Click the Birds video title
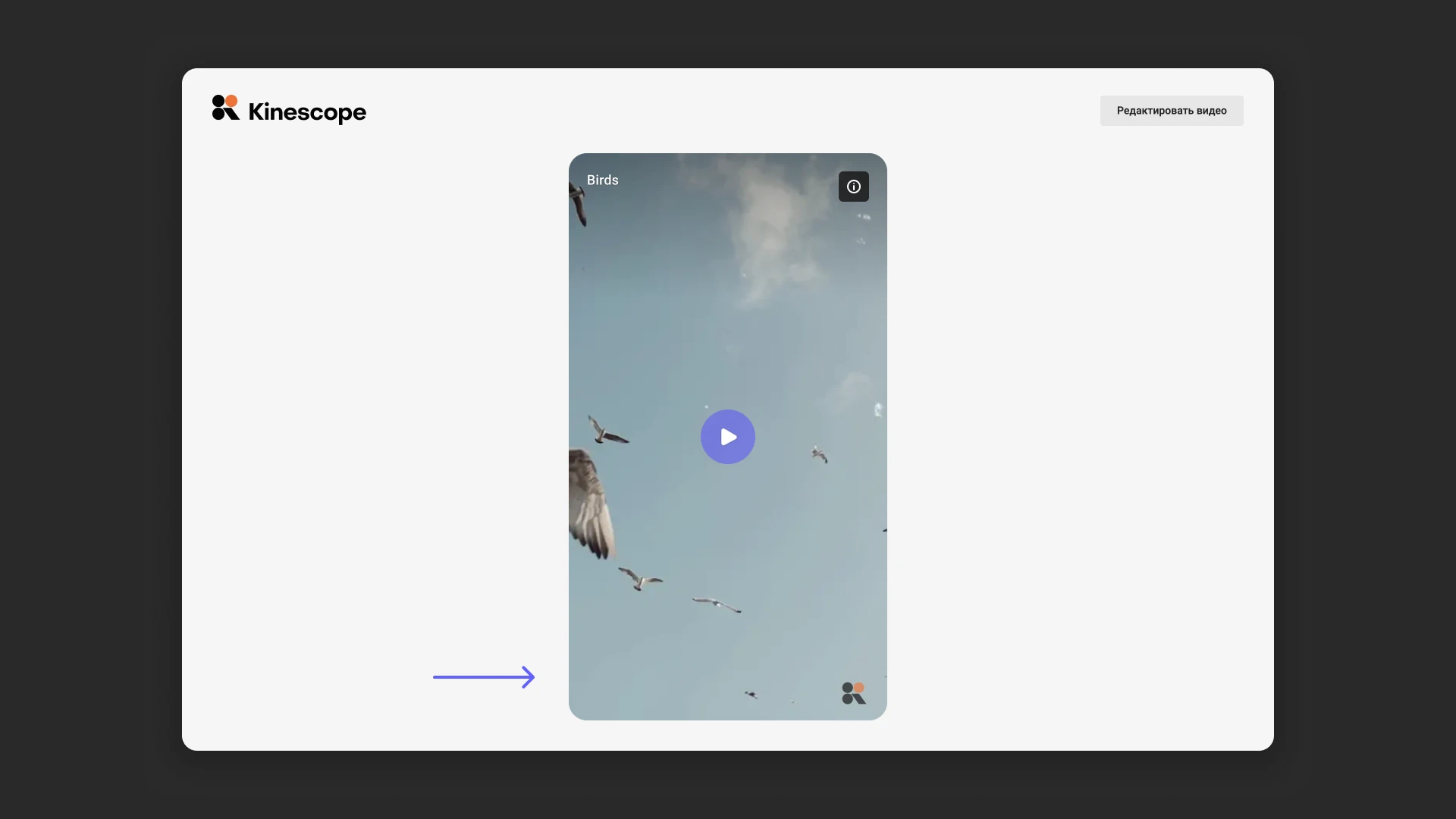This screenshot has height=819, width=1456. (x=602, y=180)
